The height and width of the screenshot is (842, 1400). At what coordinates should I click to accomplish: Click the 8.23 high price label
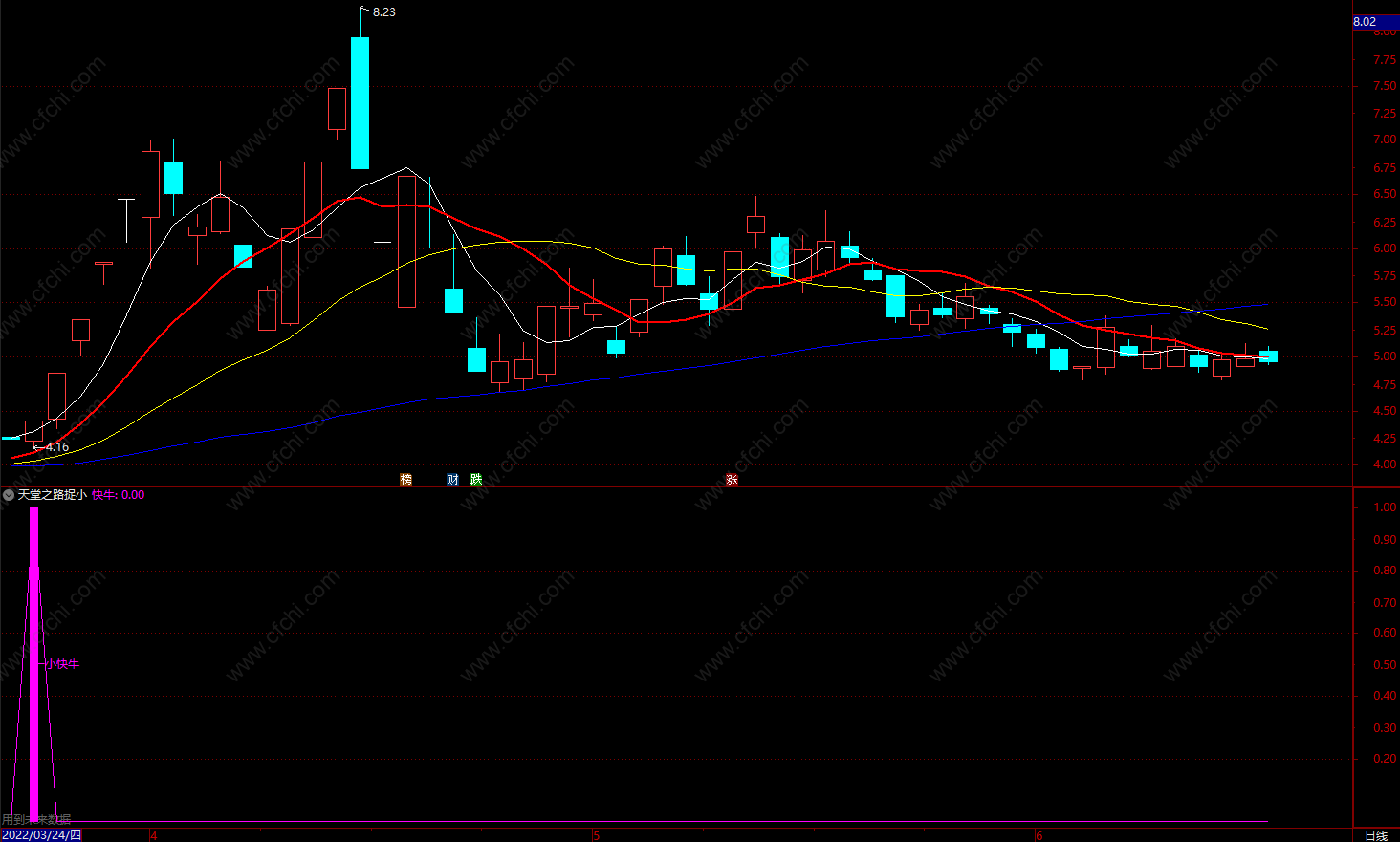pos(383,12)
